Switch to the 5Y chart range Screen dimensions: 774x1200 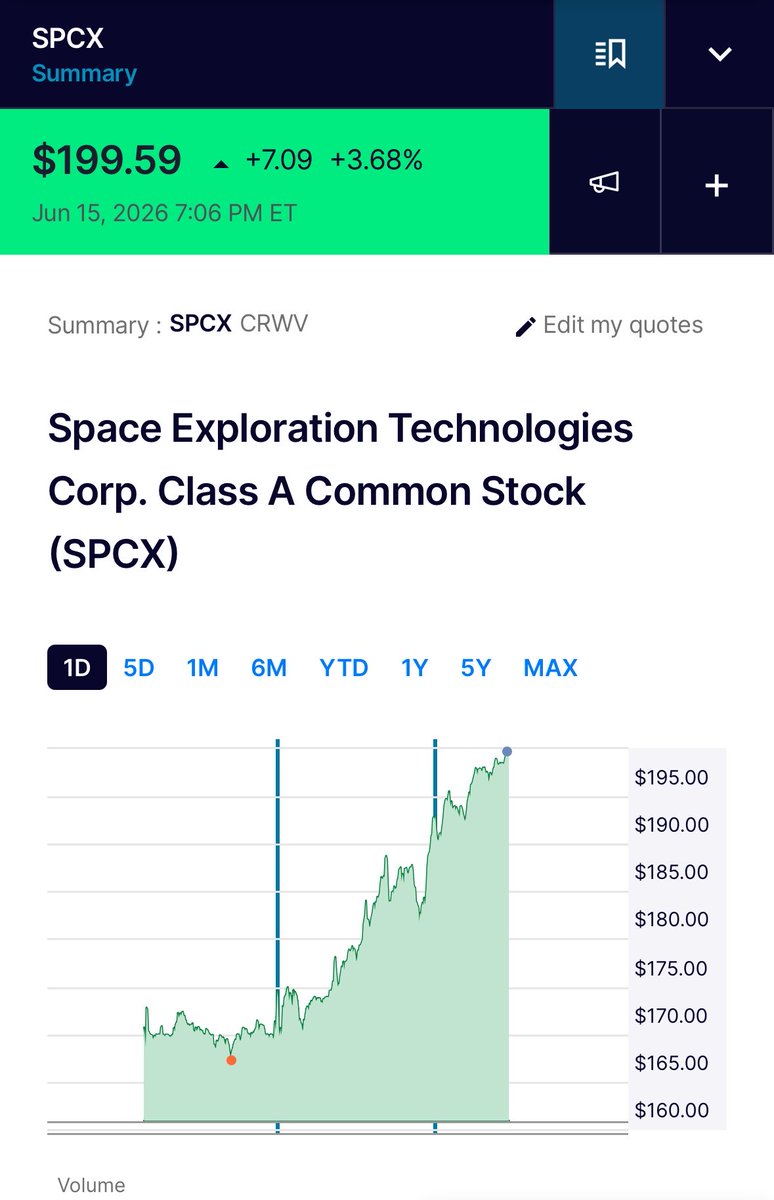click(x=476, y=668)
